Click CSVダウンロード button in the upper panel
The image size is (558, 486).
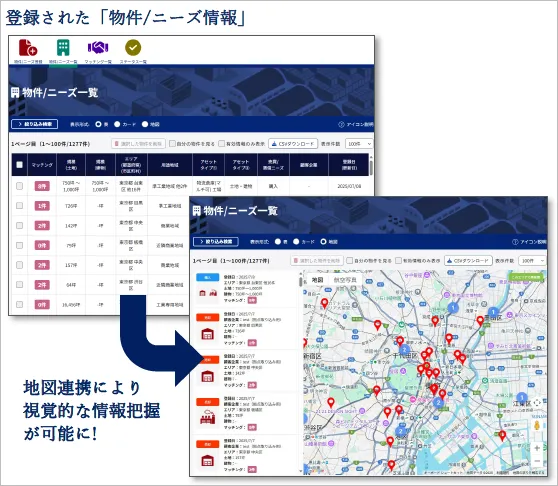pyautogui.click(x=293, y=144)
